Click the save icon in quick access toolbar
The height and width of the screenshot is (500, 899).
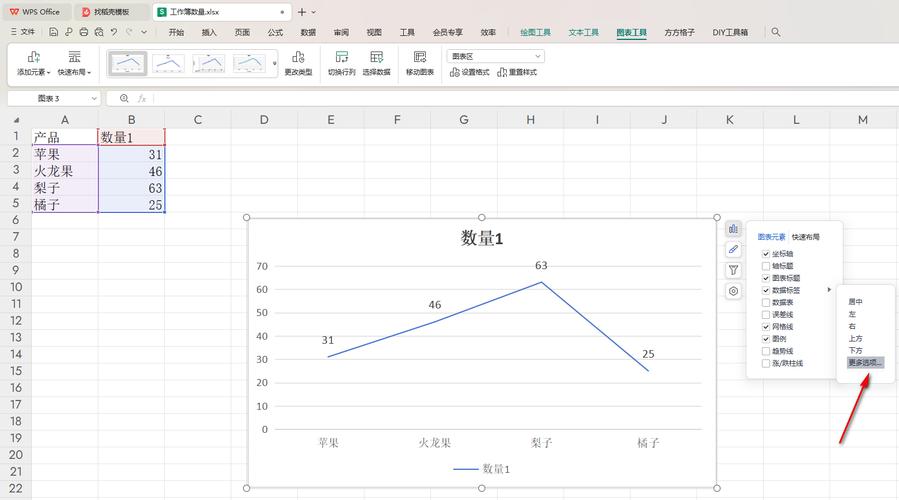pos(53,32)
